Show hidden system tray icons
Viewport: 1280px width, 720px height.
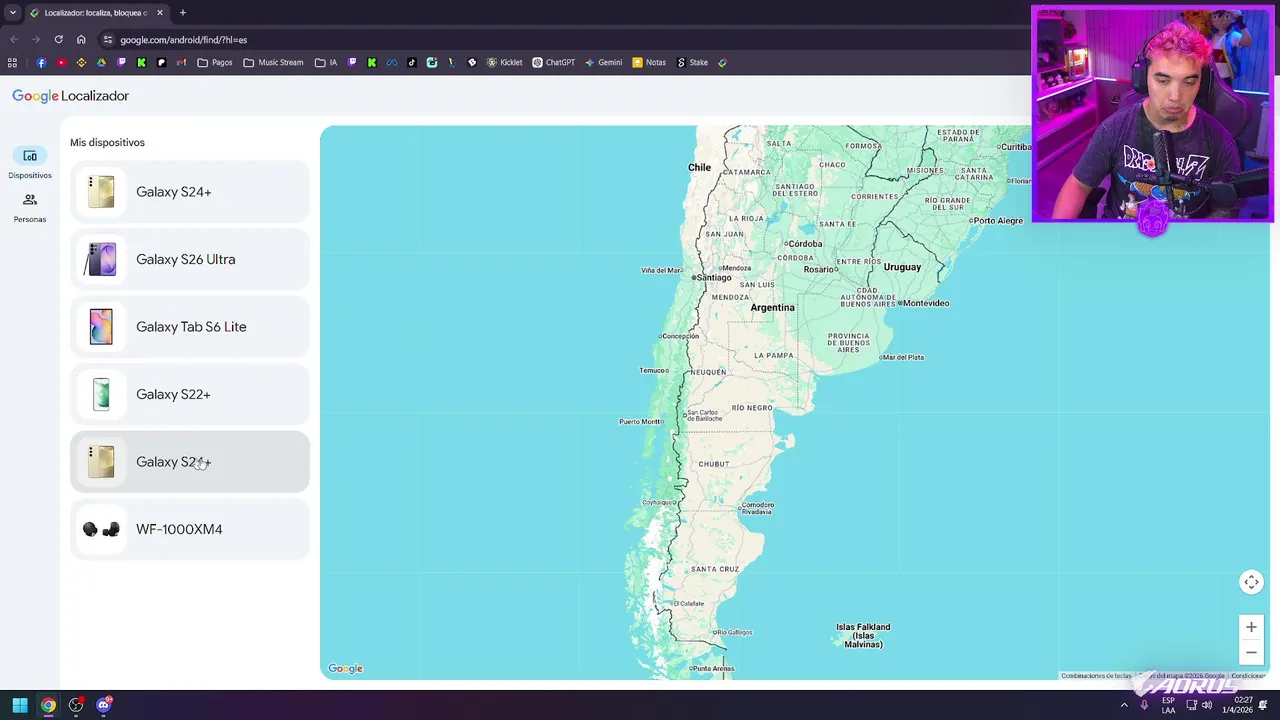(1124, 705)
